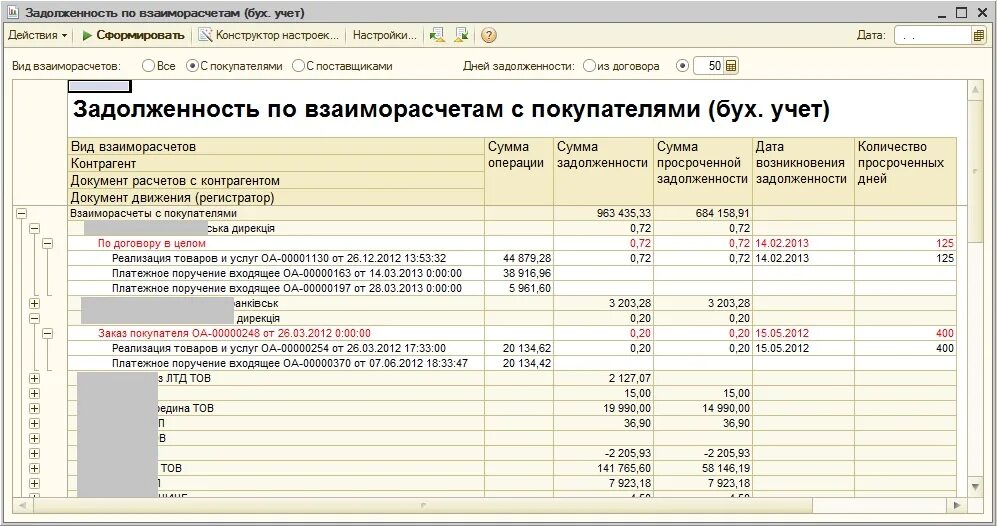Expand the row with debt 7 923,18

pyautogui.click(x=34, y=483)
